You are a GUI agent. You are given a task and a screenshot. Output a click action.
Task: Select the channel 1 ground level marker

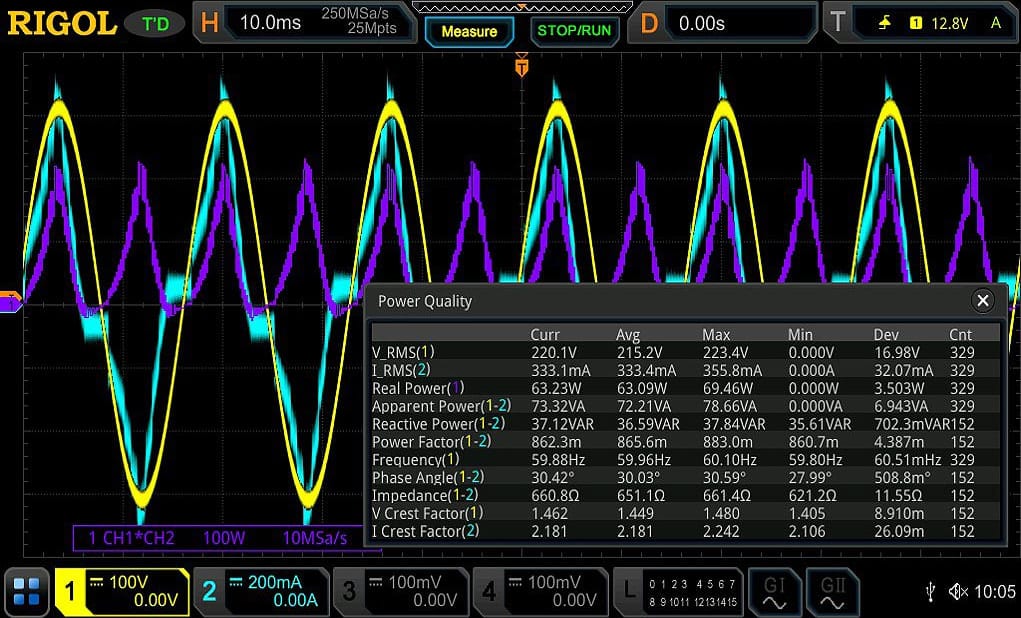coord(10,302)
